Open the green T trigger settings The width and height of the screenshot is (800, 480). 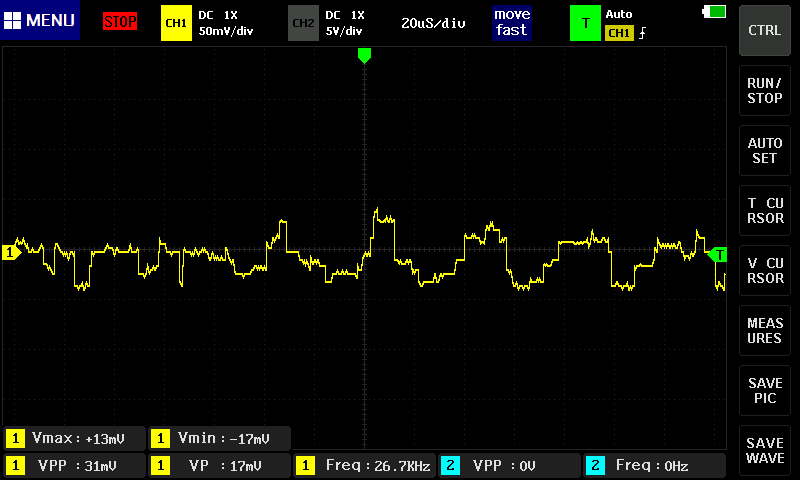coord(585,23)
